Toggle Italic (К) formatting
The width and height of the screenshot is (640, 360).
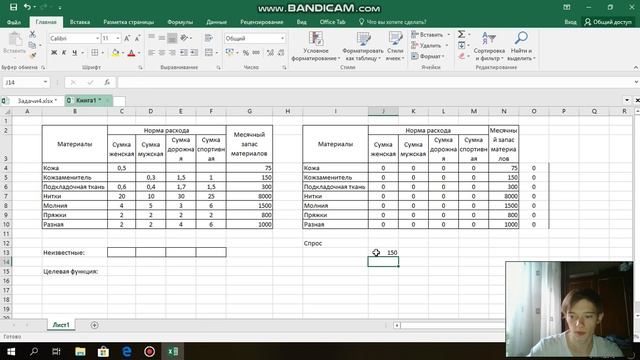click(x=64, y=53)
